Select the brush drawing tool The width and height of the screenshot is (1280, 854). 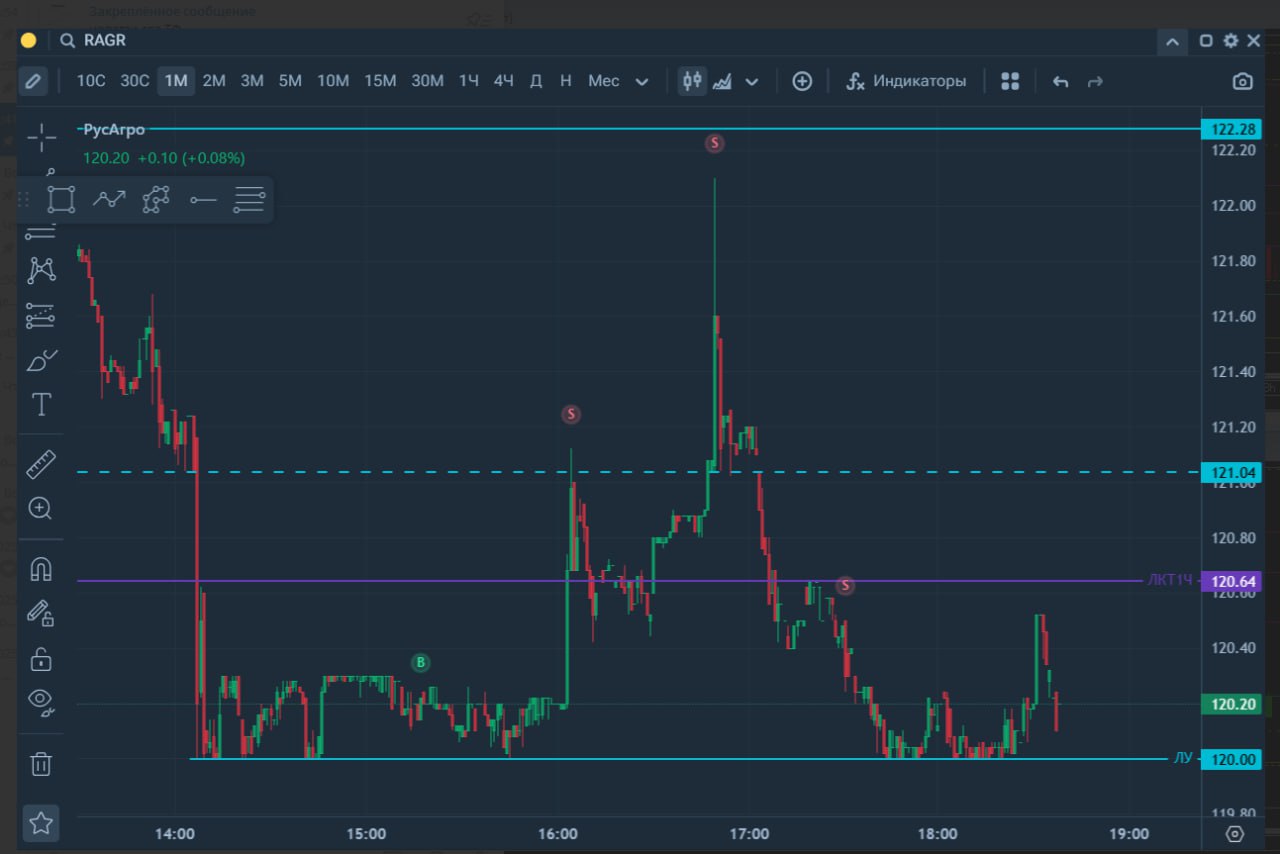click(x=41, y=361)
